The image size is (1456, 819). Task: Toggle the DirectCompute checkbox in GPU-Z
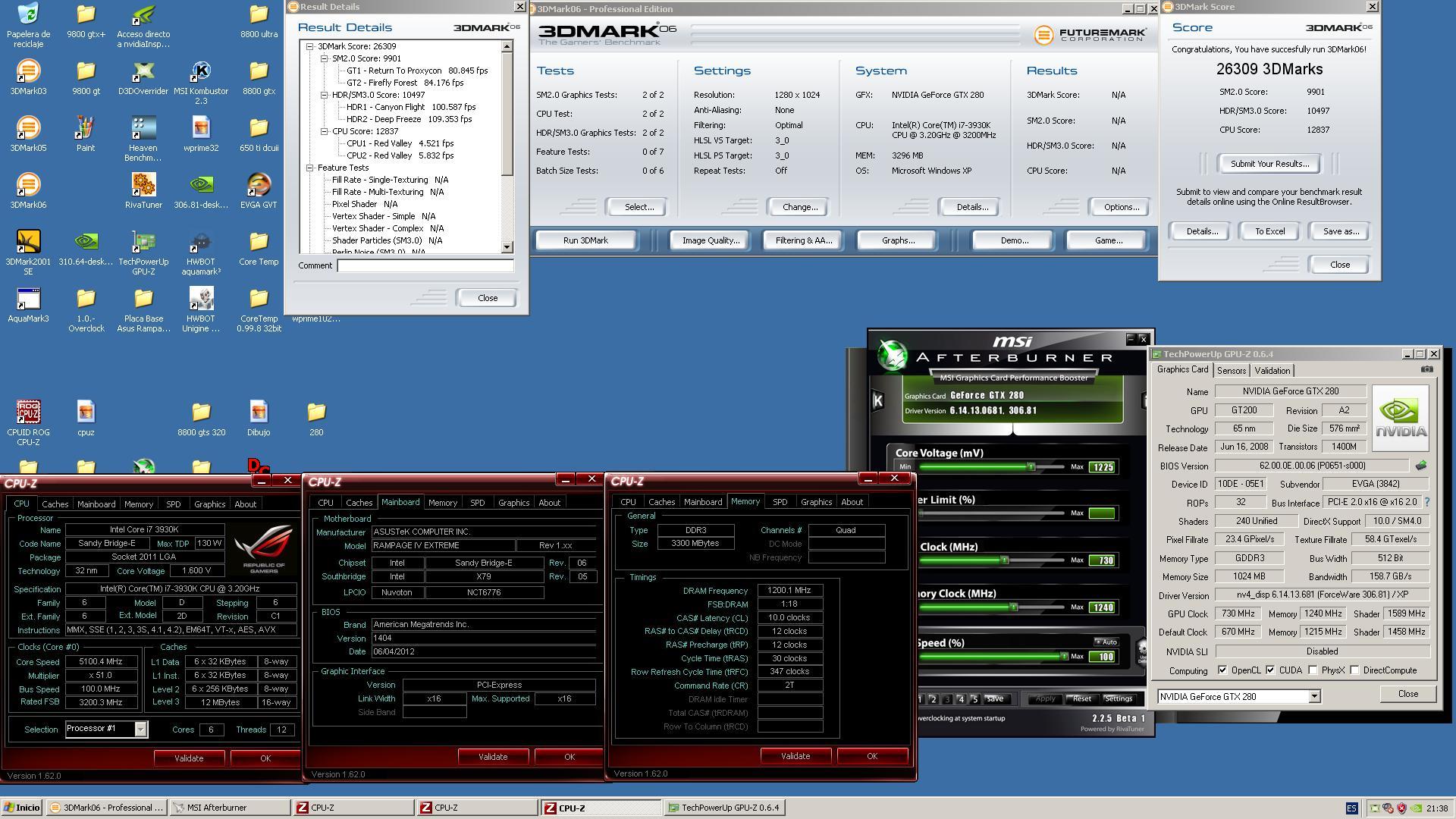tap(1354, 670)
